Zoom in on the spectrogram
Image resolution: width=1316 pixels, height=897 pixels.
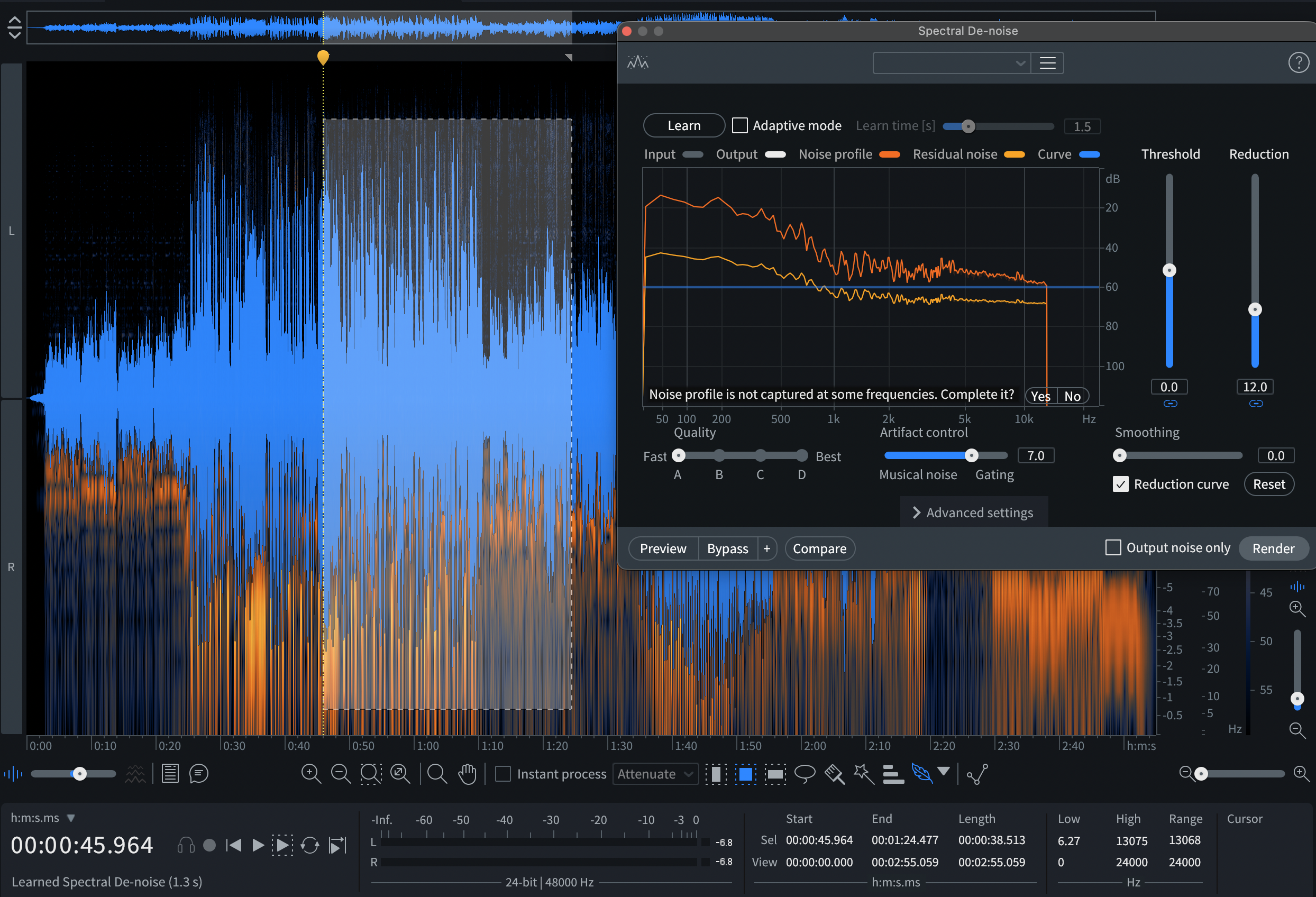[311, 774]
